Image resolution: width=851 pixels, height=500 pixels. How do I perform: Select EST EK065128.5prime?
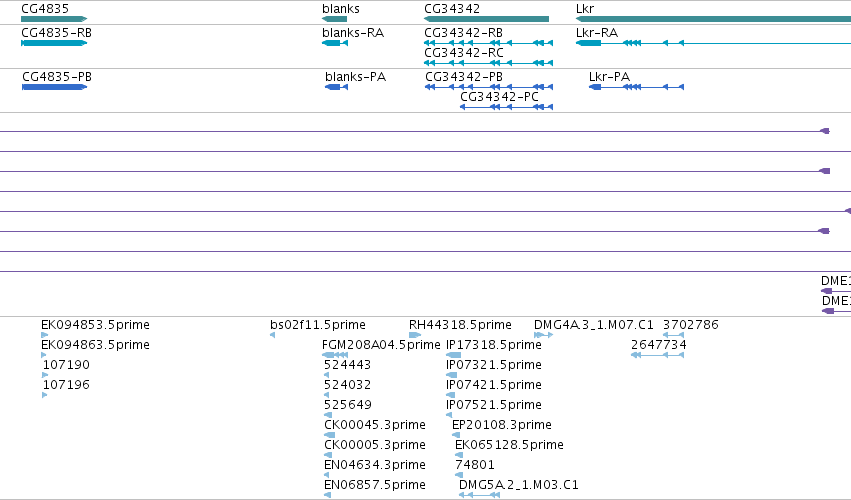click(x=510, y=445)
